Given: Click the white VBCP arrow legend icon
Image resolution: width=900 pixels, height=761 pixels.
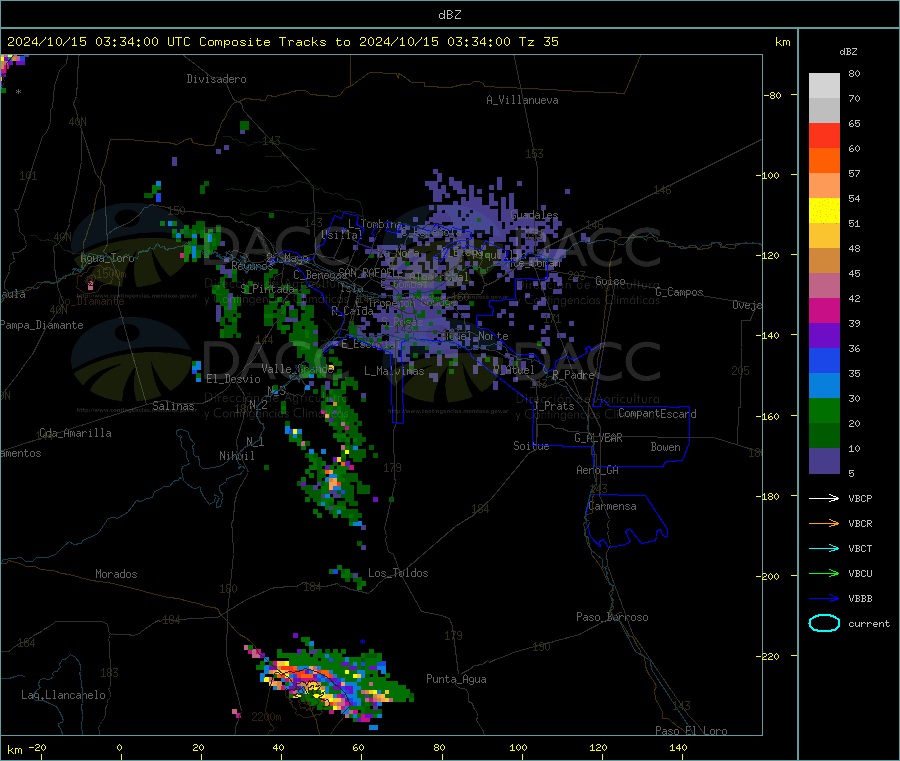Looking at the screenshot, I should (x=824, y=498).
